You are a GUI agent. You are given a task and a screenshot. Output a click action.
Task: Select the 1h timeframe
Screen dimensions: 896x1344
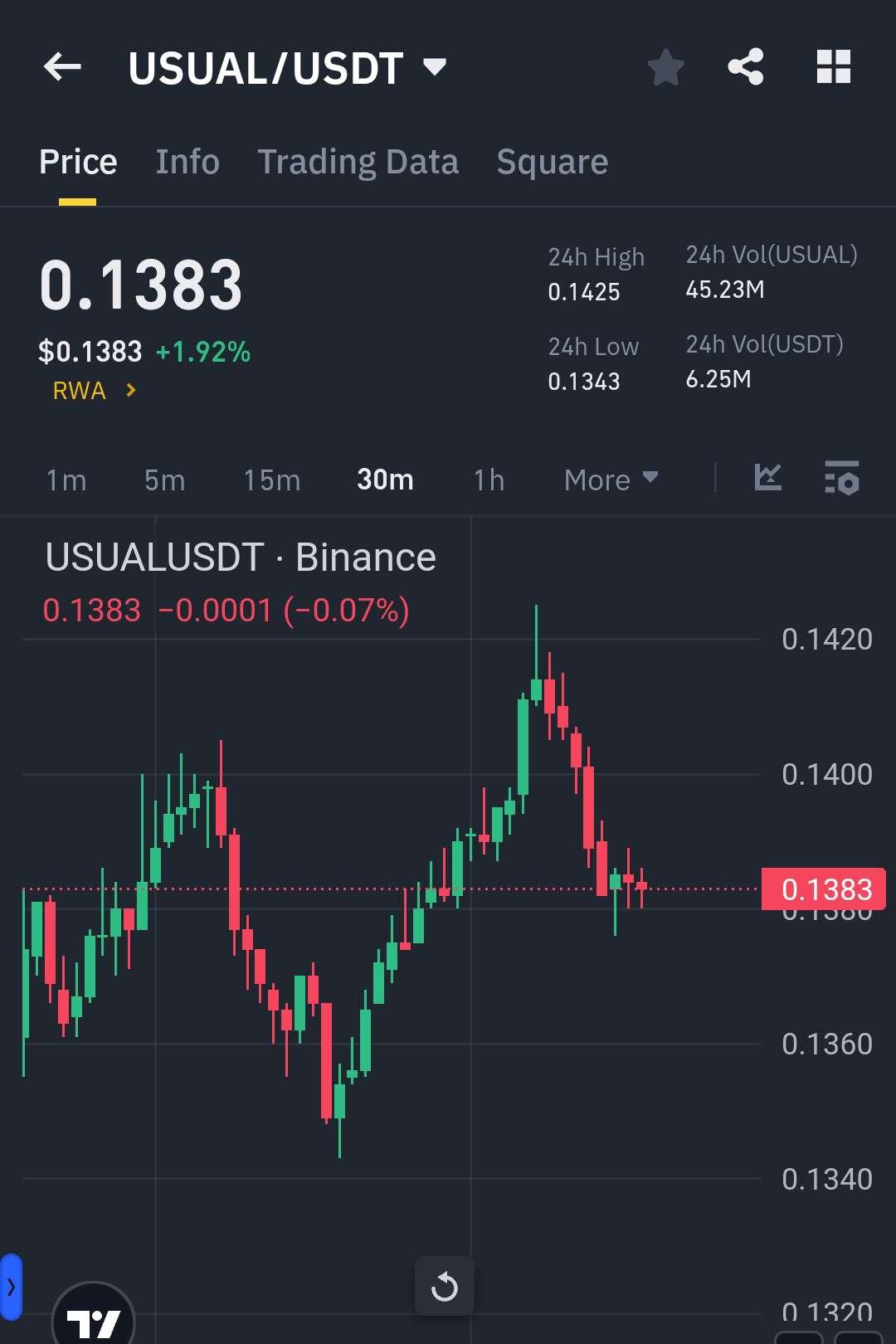tap(489, 480)
